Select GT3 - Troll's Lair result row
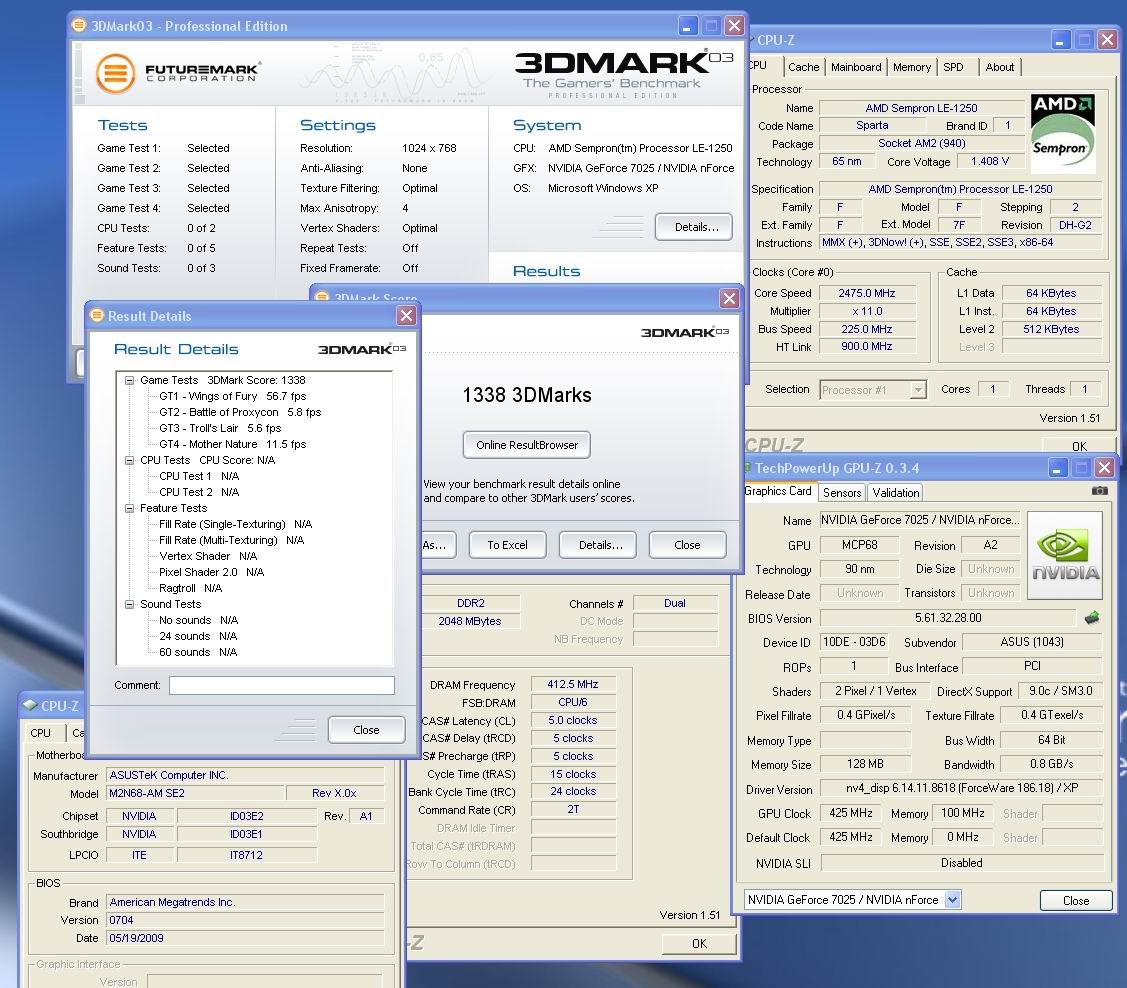This screenshot has width=1127, height=988. pyautogui.click(x=220, y=428)
